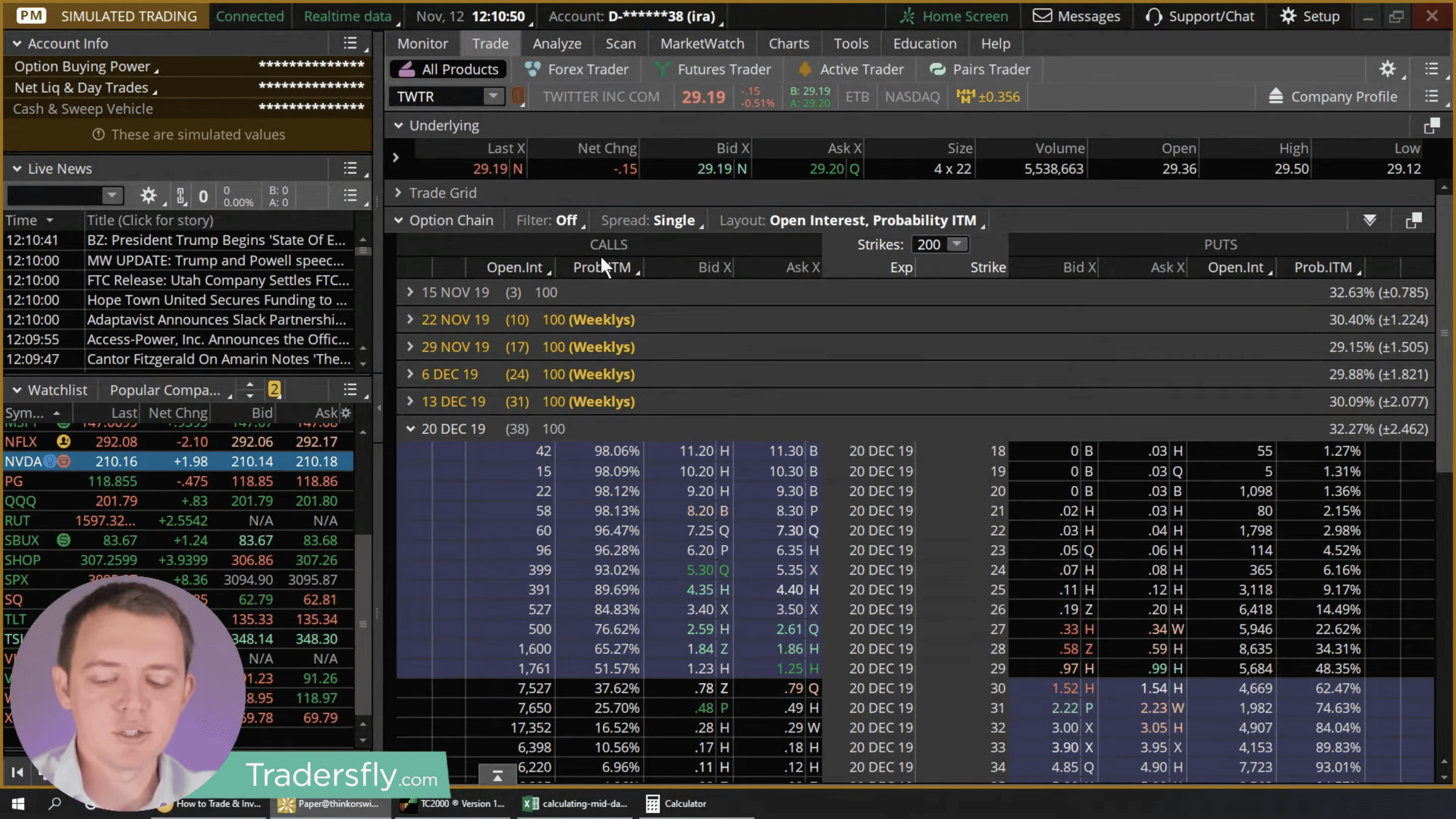Switch to the Scan tab

pos(621,43)
